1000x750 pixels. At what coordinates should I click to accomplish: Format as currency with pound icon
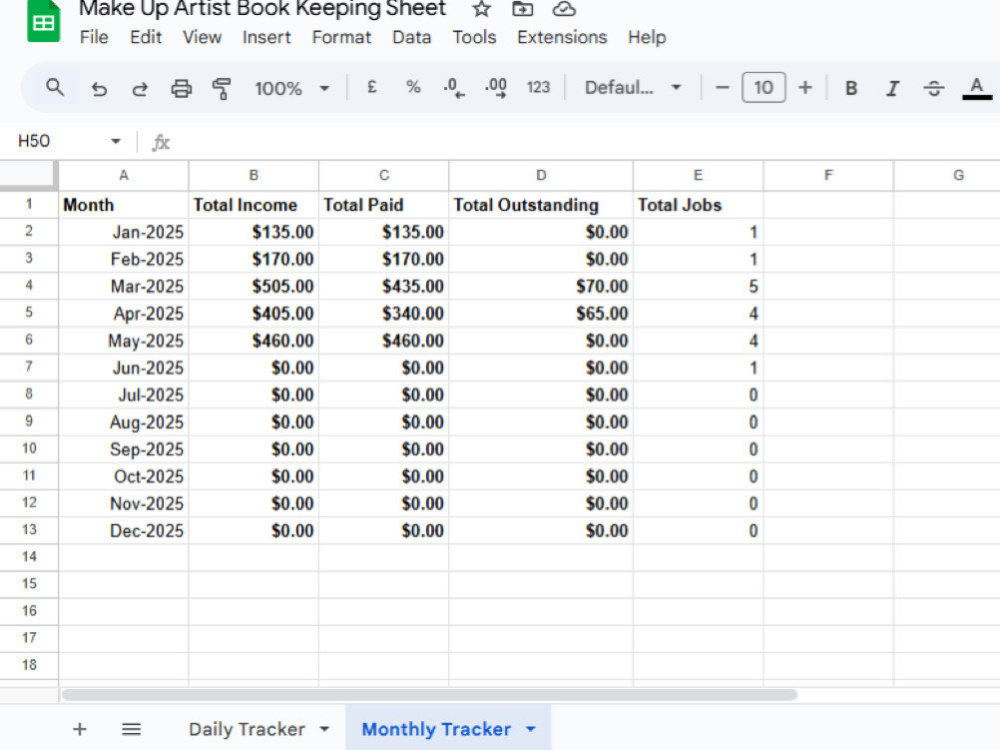[x=372, y=87]
